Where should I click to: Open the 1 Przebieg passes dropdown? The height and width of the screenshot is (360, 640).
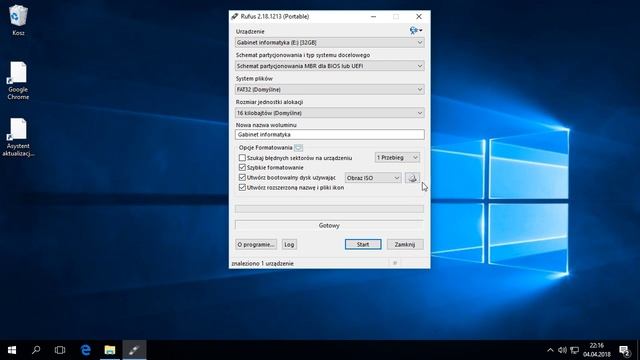pyautogui.click(x=397, y=158)
